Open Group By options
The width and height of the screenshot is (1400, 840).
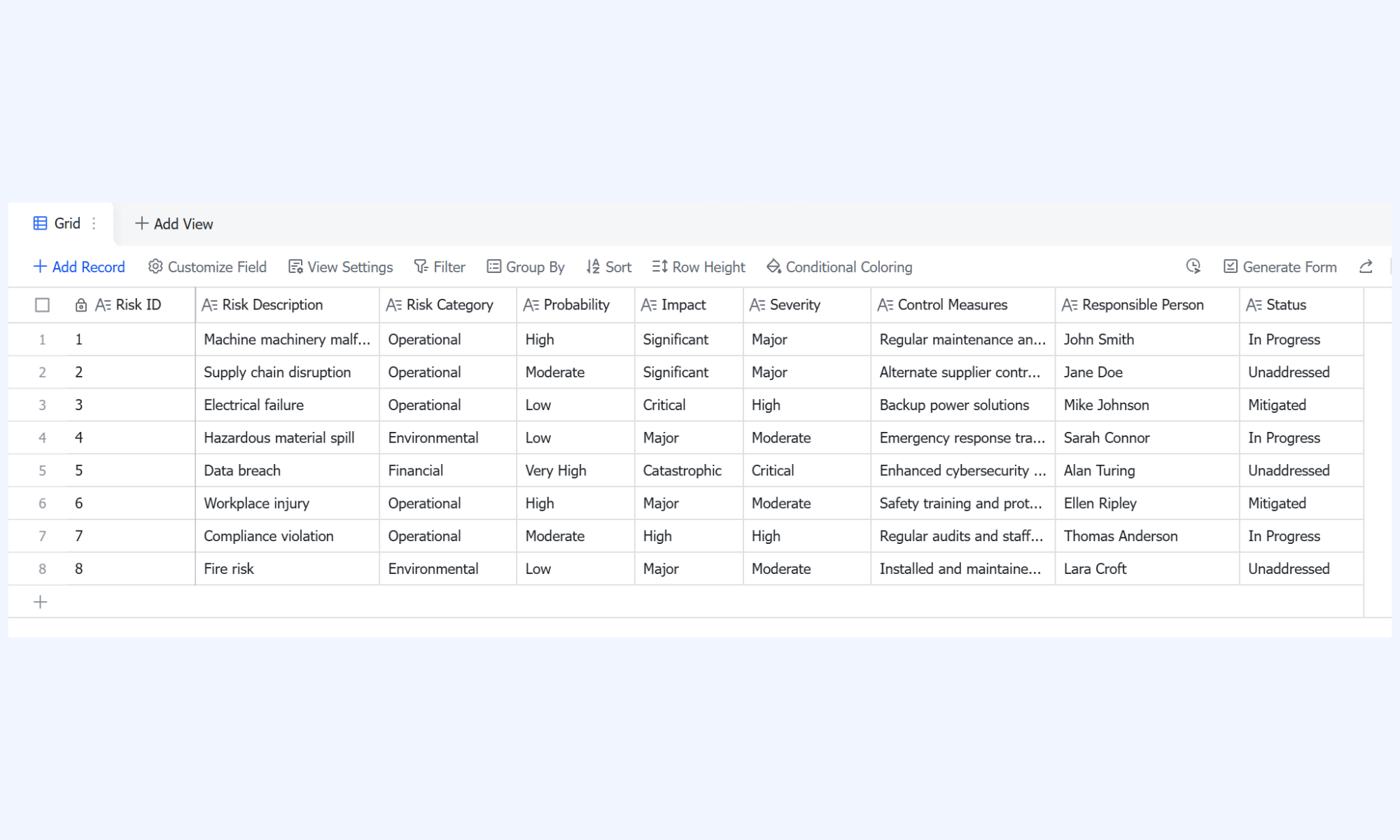(526, 267)
